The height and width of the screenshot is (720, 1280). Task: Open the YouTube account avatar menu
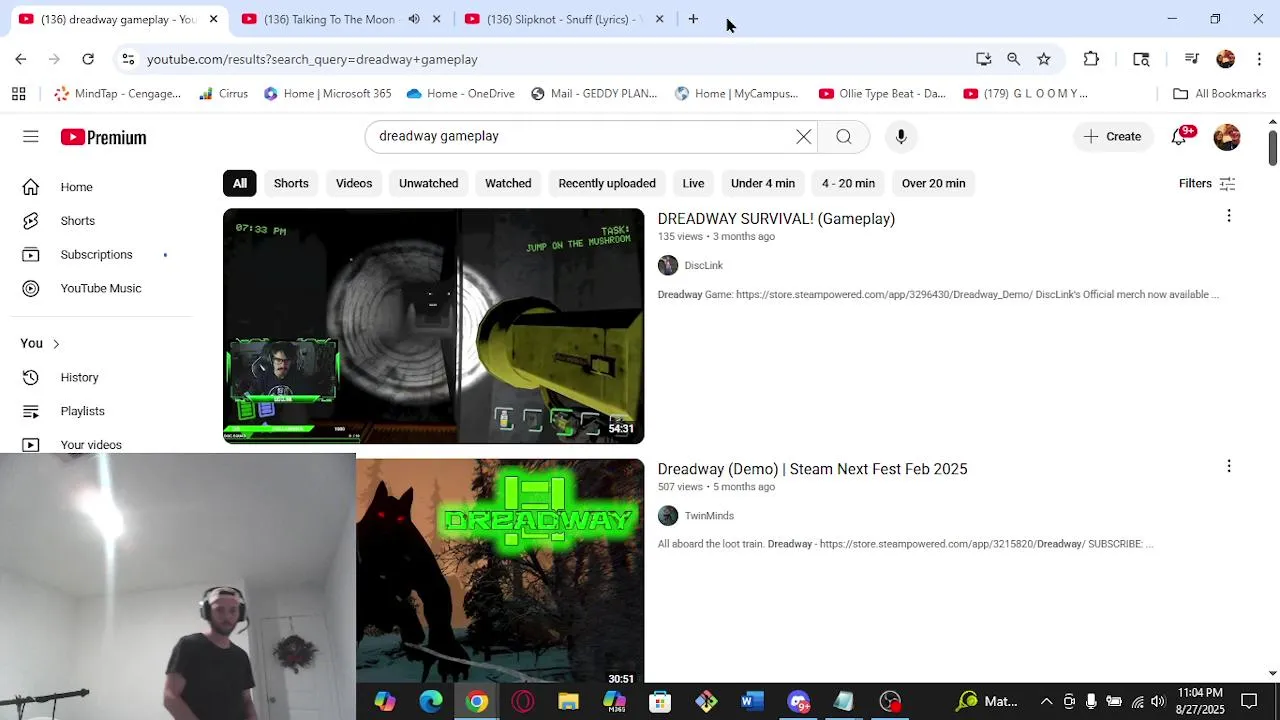1227,137
